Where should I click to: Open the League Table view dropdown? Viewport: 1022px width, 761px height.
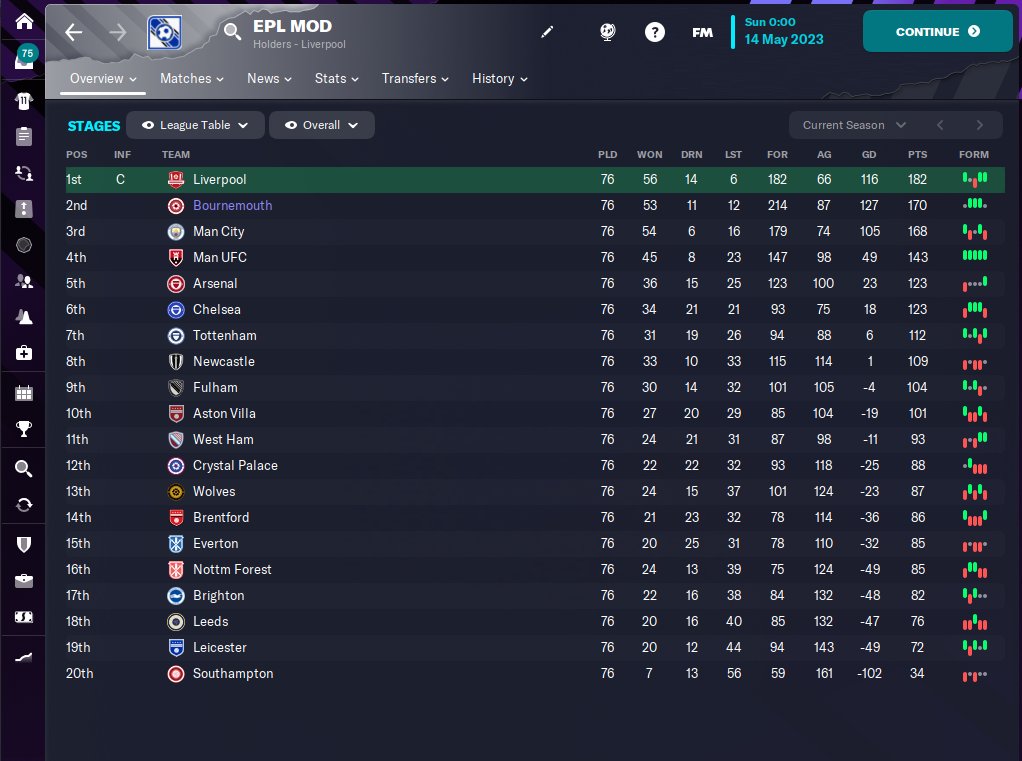(x=195, y=125)
